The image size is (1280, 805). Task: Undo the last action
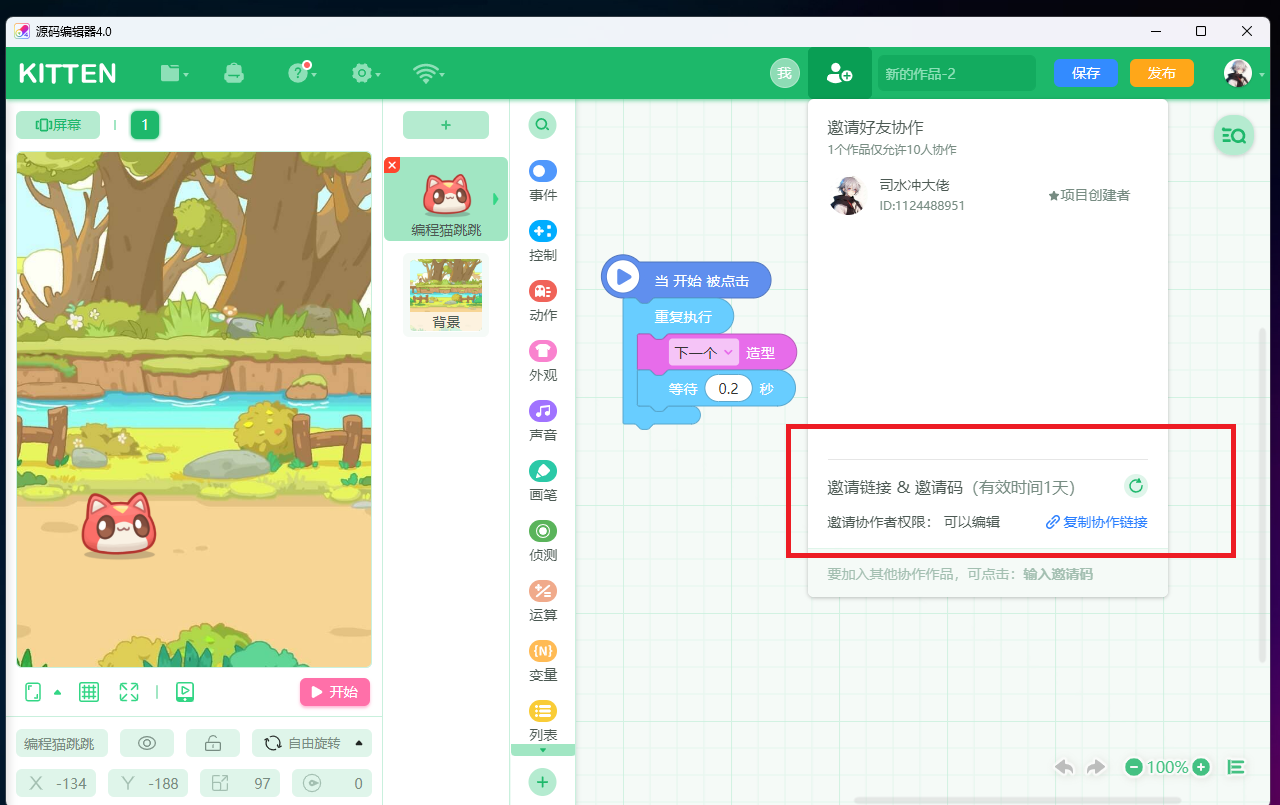(1065, 767)
